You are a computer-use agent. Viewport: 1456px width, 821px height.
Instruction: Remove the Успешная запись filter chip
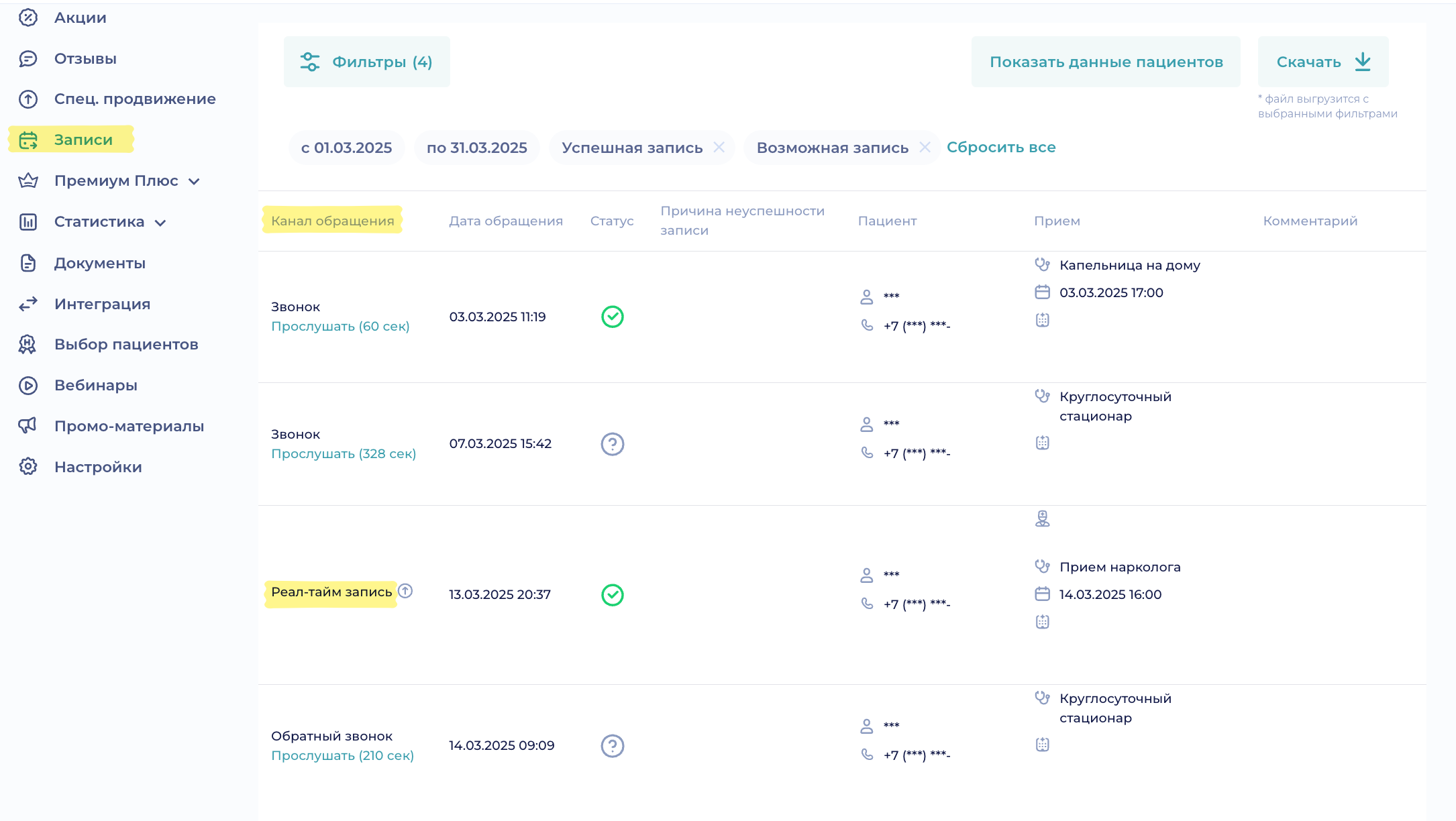(x=719, y=147)
